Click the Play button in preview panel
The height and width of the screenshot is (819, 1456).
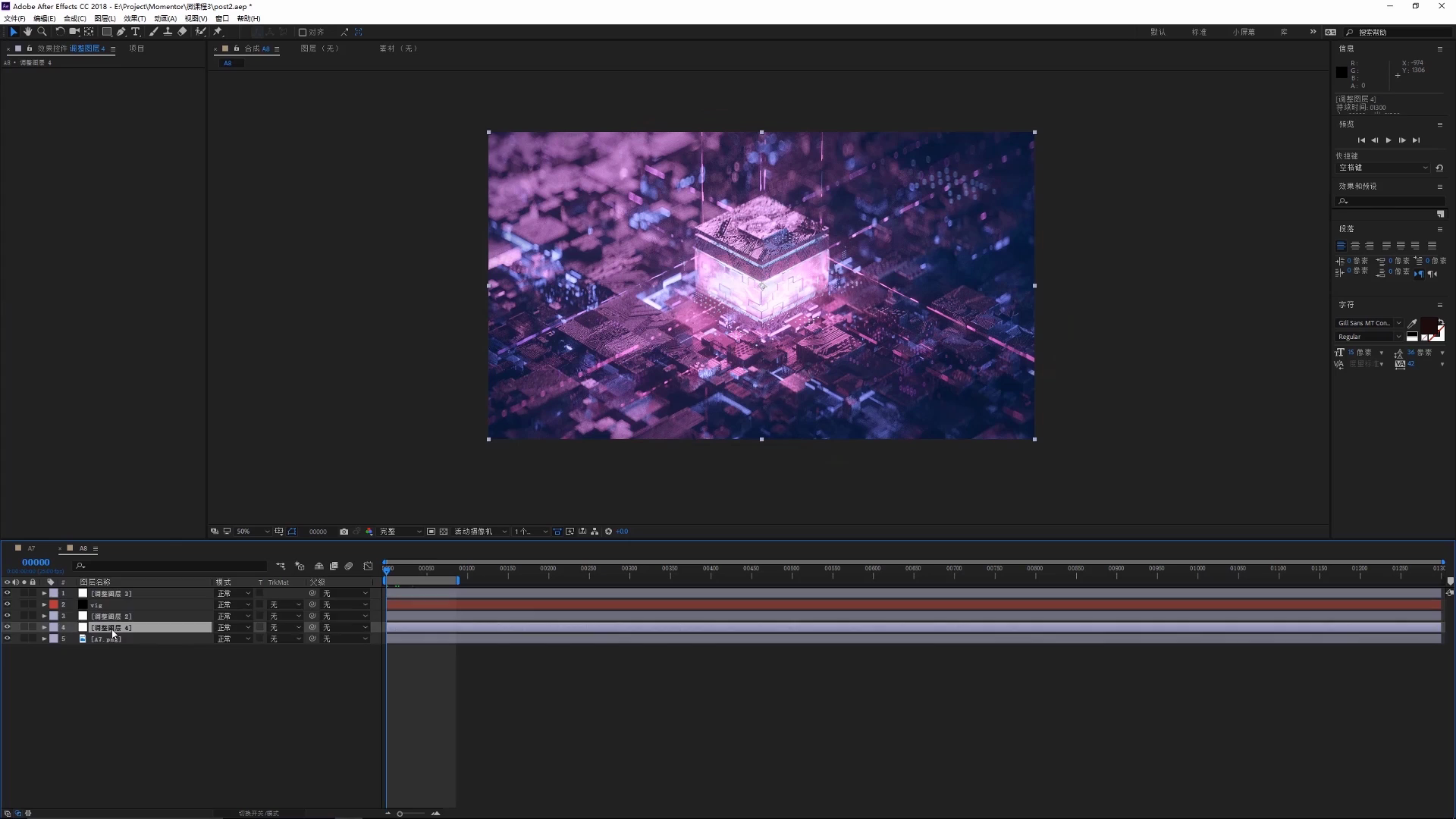(x=1388, y=140)
